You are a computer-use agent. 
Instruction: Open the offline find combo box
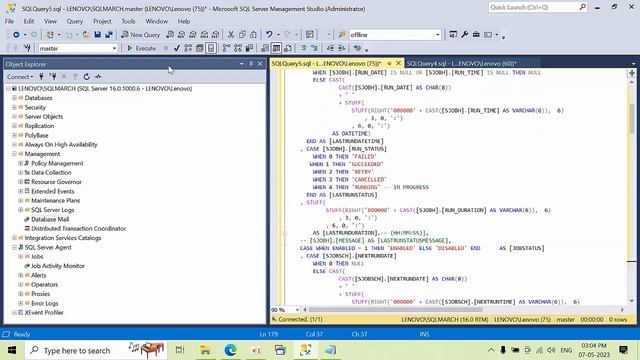[395, 35]
